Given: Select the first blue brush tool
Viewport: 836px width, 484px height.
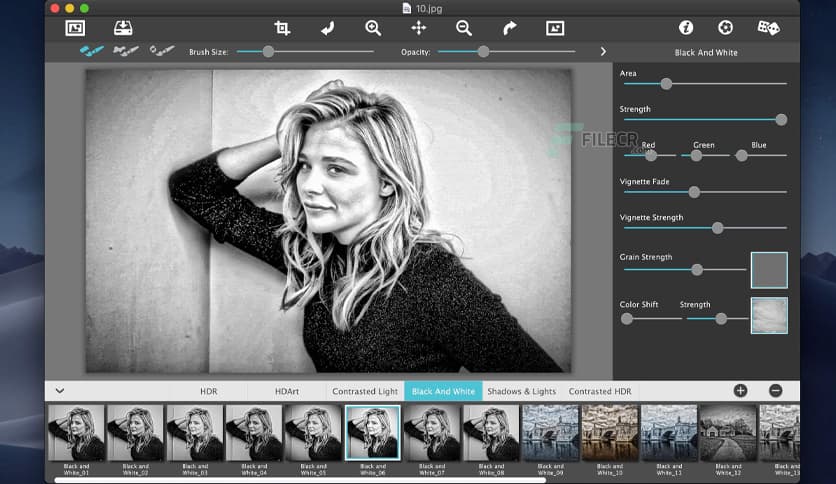Looking at the screenshot, I should [92, 51].
